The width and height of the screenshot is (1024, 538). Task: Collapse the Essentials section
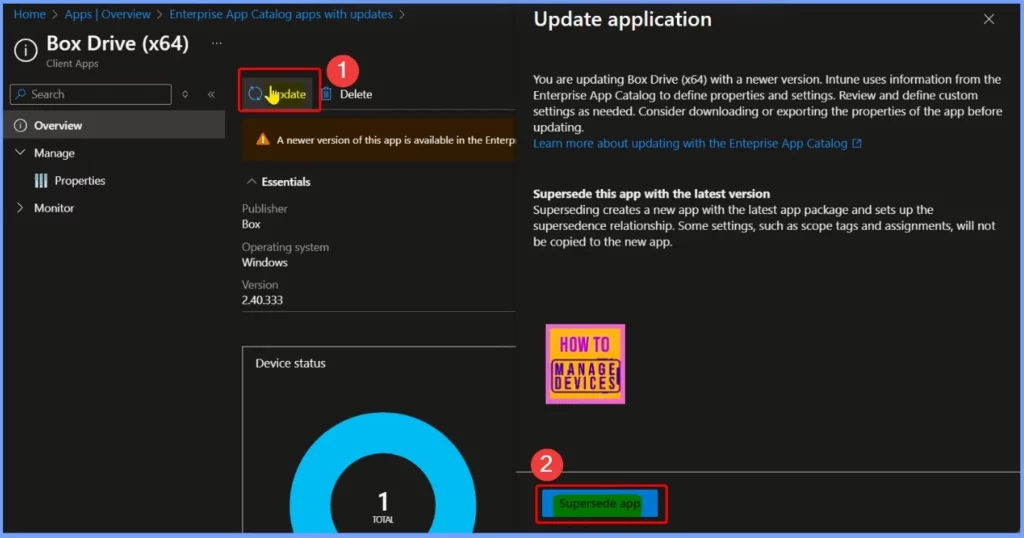coord(251,182)
